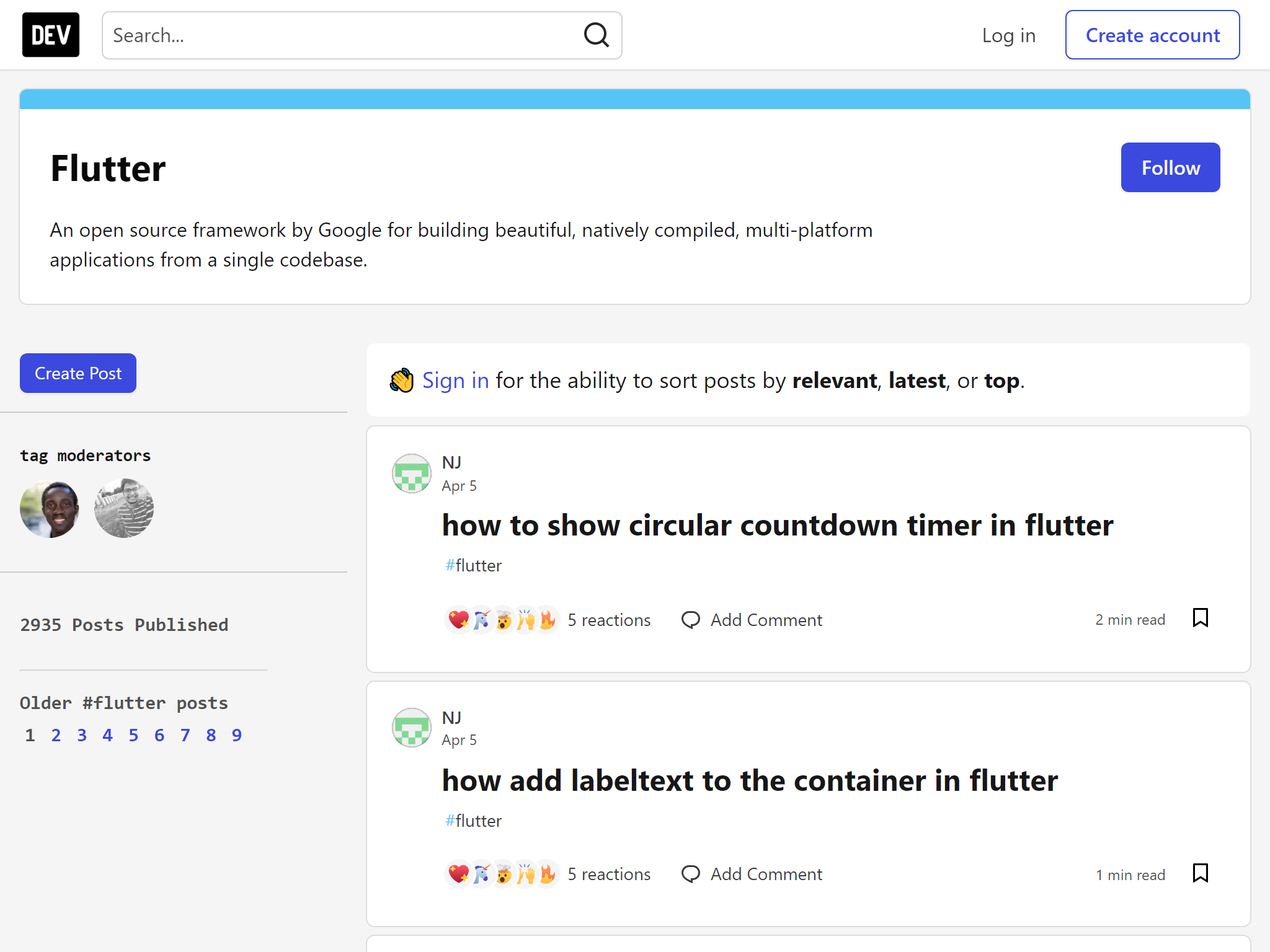Click the heart reaction on labeltext post
The width and height of the screenshot is (1270, 952).
(x=459, y=874)
